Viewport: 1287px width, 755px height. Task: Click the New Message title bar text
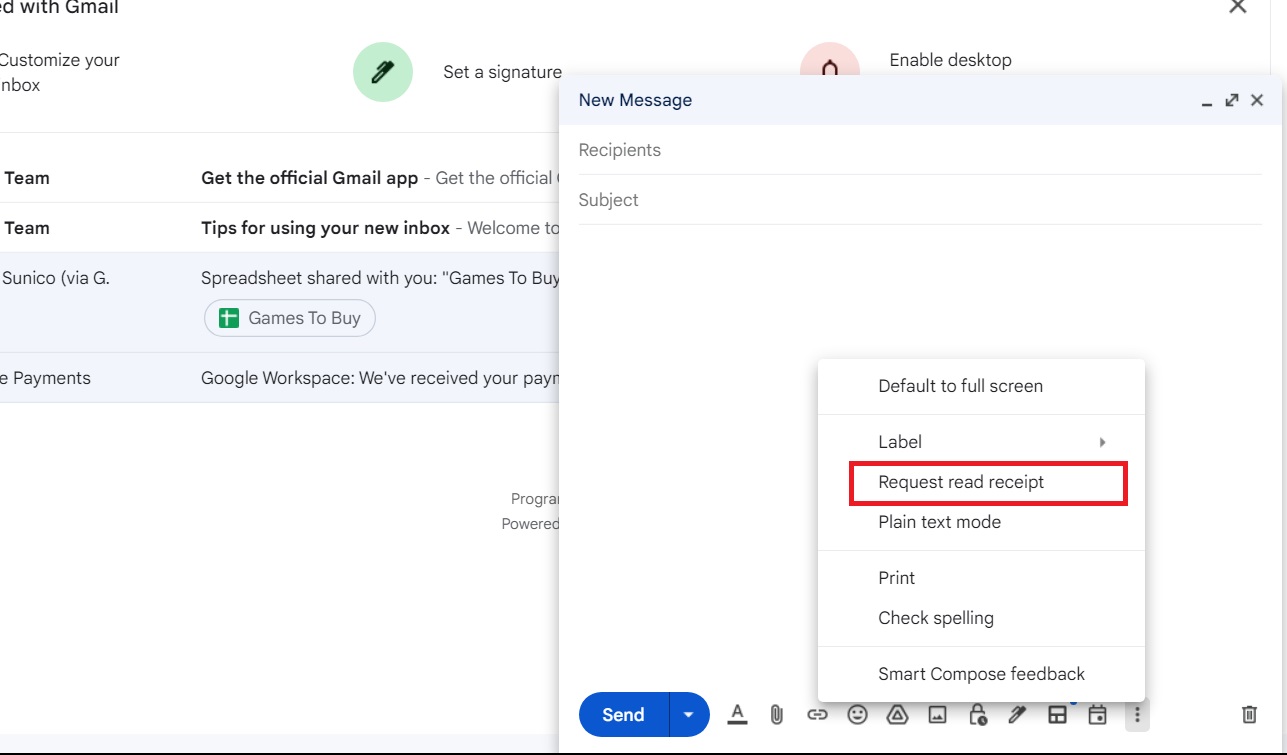tap(635, 100)
